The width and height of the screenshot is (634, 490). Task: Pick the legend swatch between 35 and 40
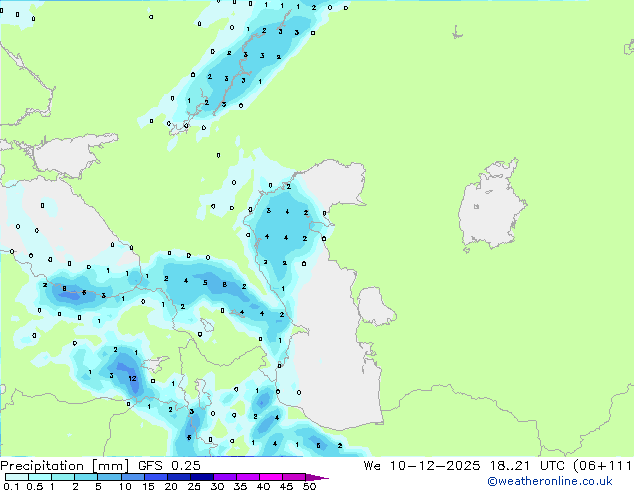248,477
